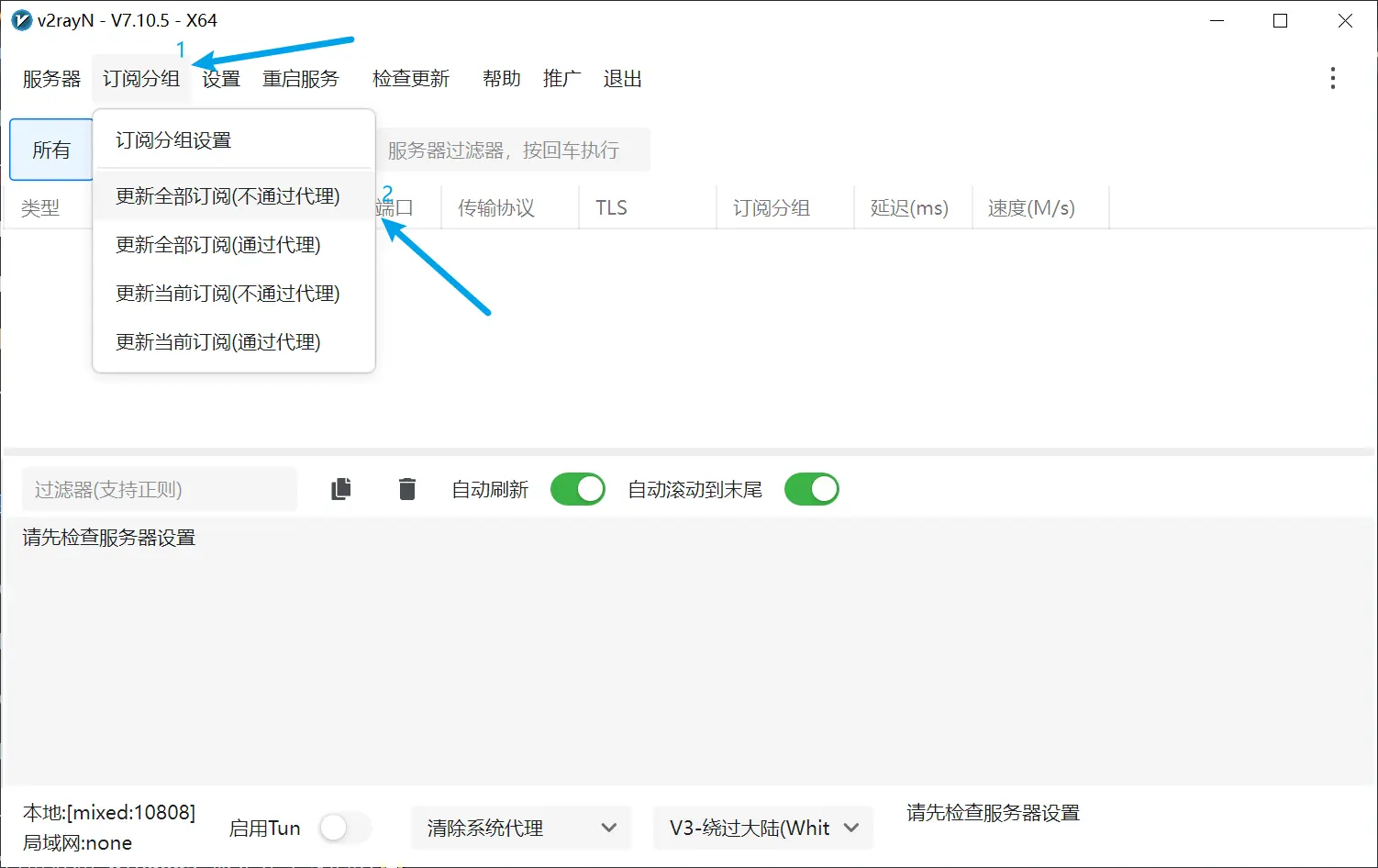
Task: Click 退出 in the menu bar
Action: (x=623, y=79)
